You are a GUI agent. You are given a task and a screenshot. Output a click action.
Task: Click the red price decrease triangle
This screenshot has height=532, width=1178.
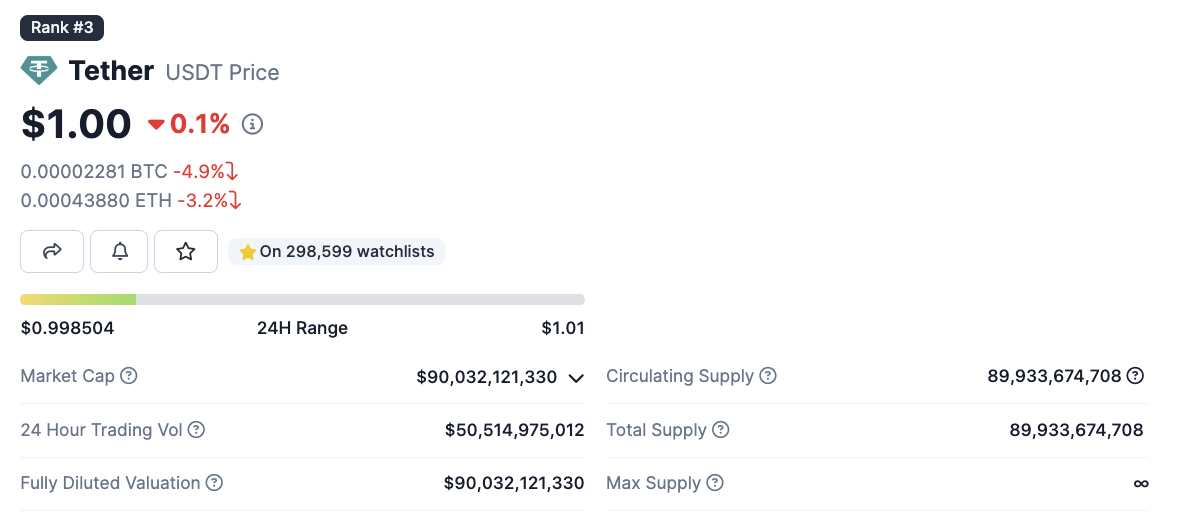click(156, 125)
